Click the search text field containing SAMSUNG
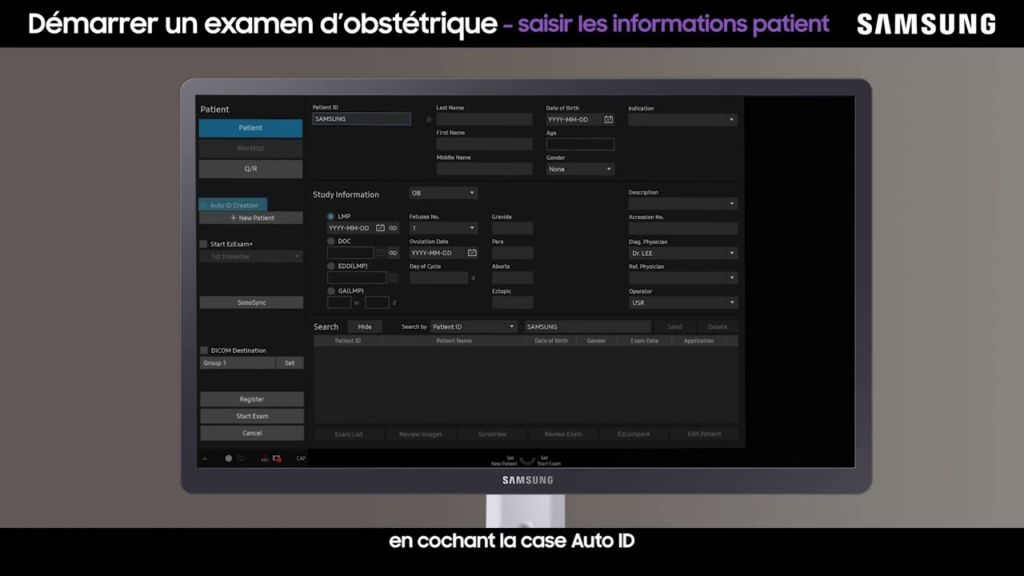Image resolution: width=1024 pixels, height=576 pixels. [x=587, y=327]
